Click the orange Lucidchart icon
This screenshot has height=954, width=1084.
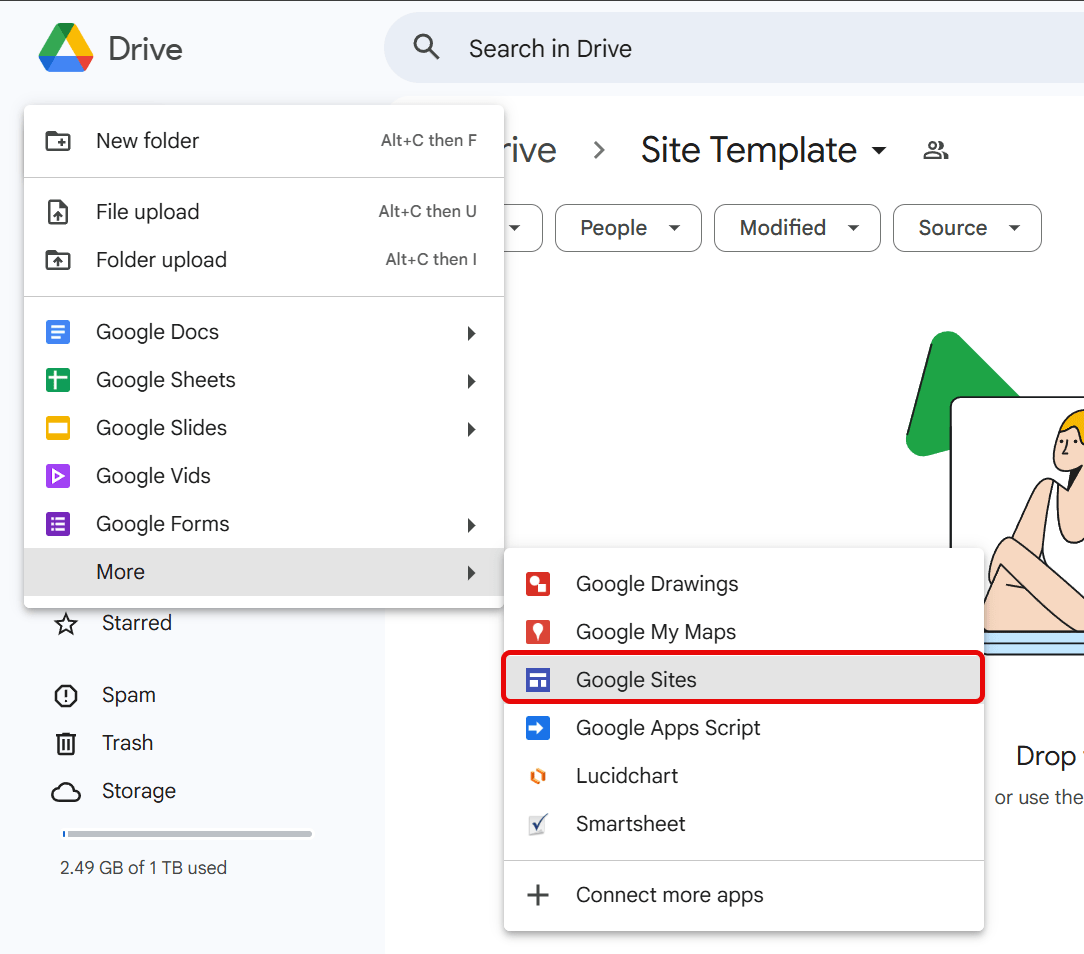[538, 776]
